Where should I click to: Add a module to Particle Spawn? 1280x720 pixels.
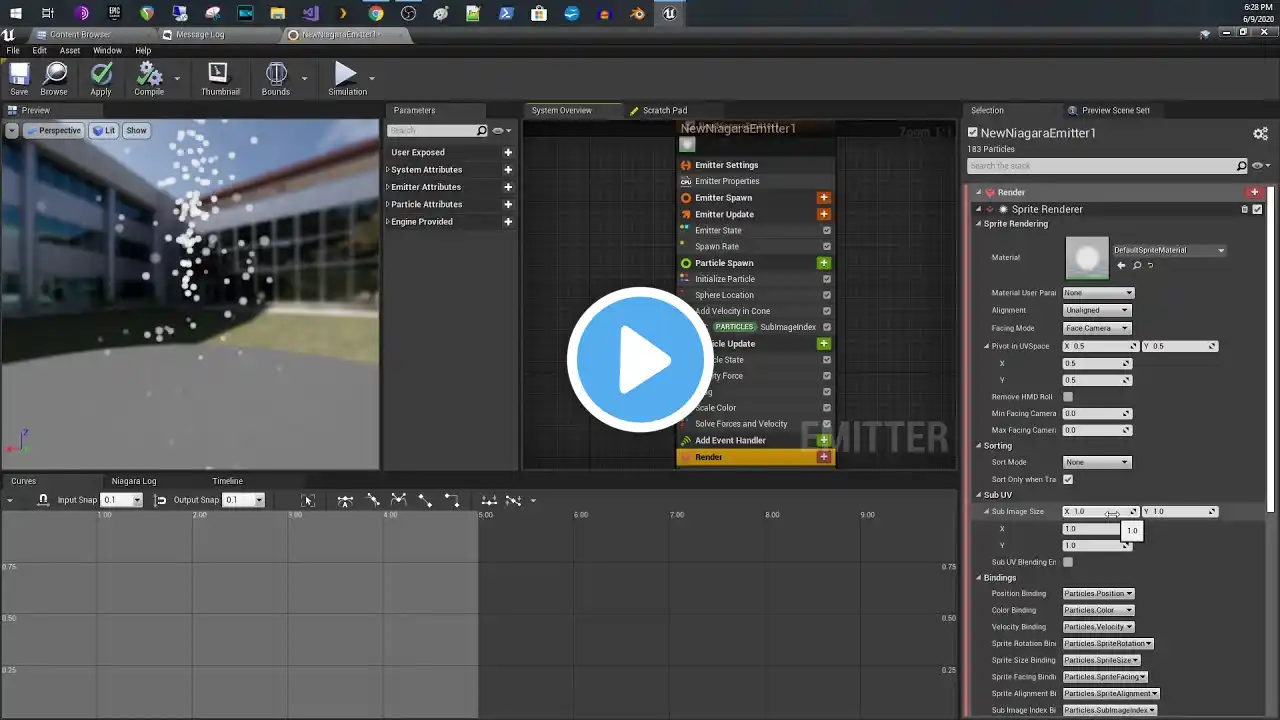click(x=824, y=263)
